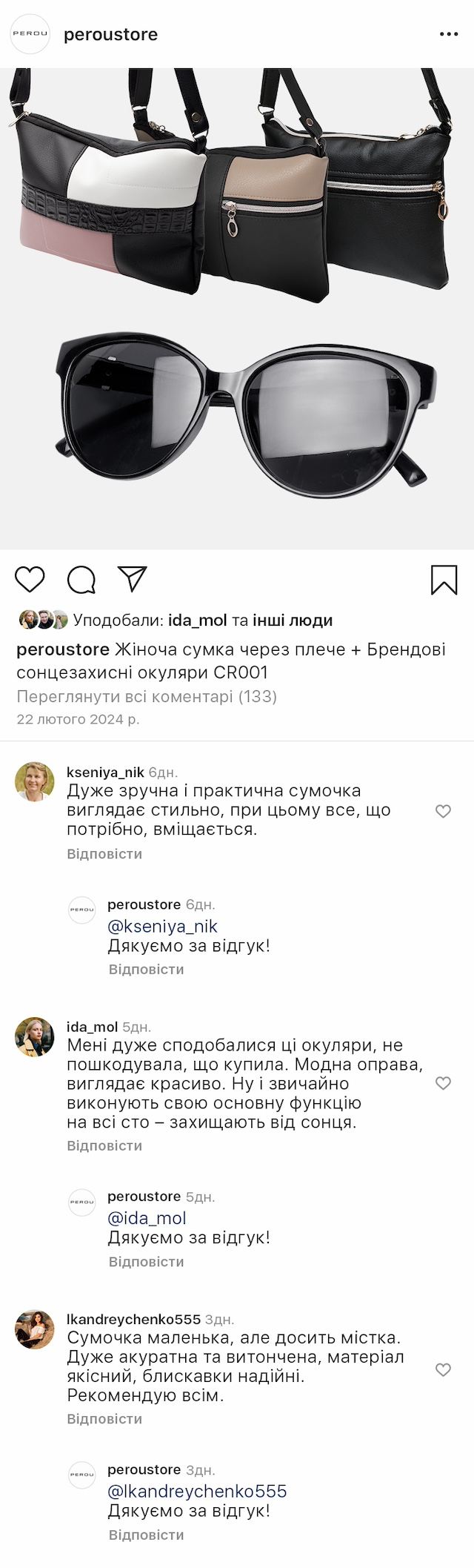
Task: Open the bags and sunglasses product photo
Action: [237, 308]
